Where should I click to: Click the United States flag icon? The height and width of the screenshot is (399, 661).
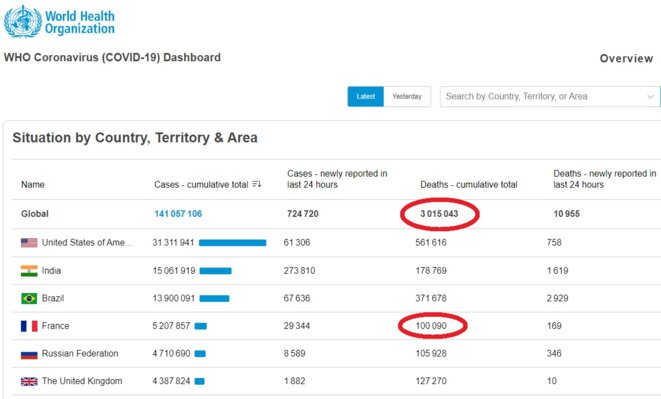(29, 243)
